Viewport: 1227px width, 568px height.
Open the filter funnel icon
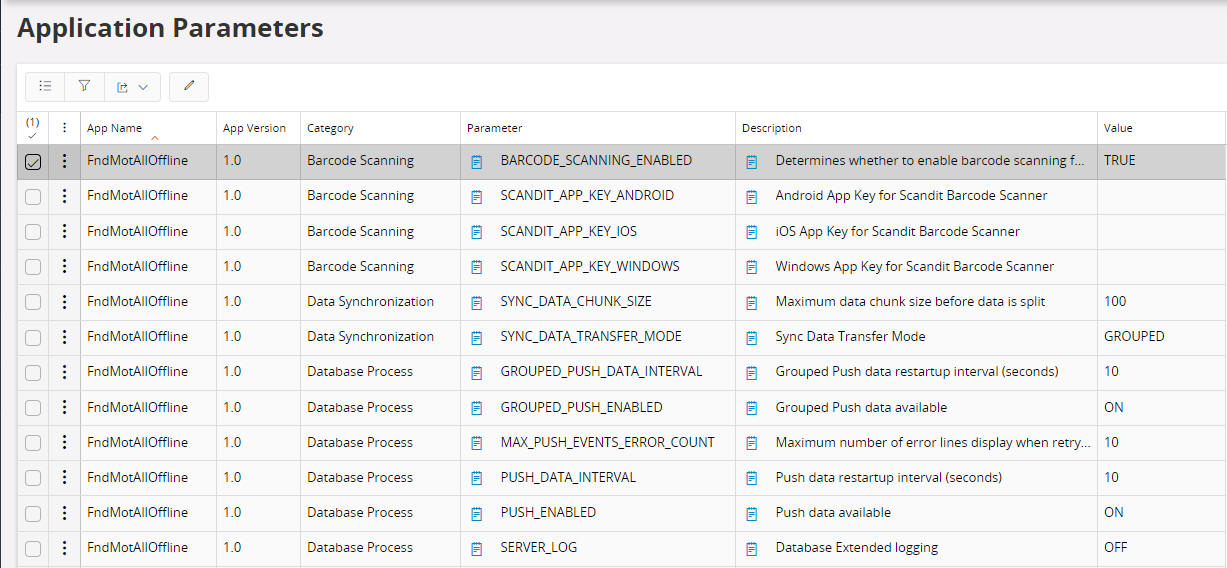84,87
